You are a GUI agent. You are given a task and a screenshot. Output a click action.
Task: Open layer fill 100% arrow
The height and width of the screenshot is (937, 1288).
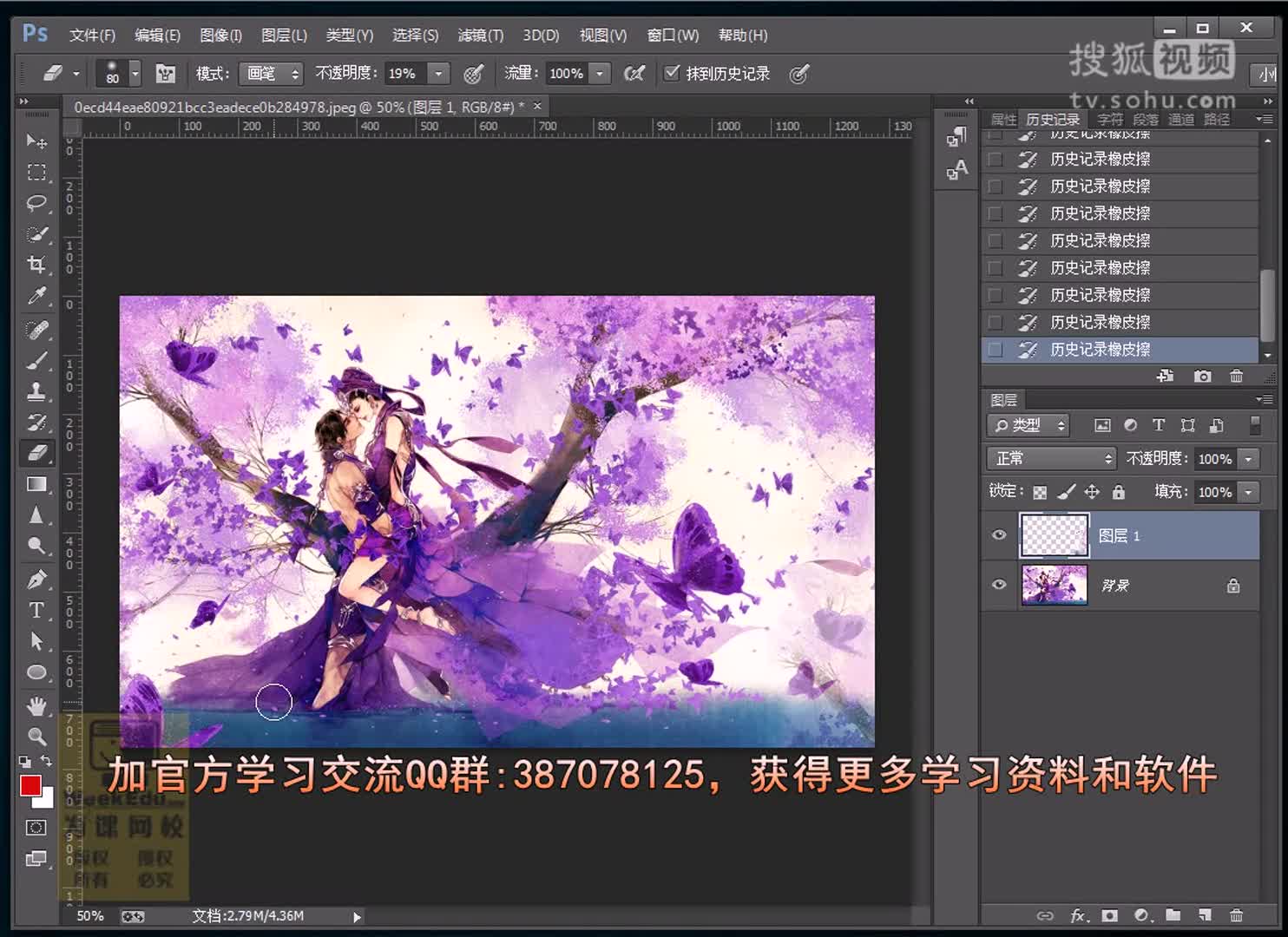coord(1248,492)
